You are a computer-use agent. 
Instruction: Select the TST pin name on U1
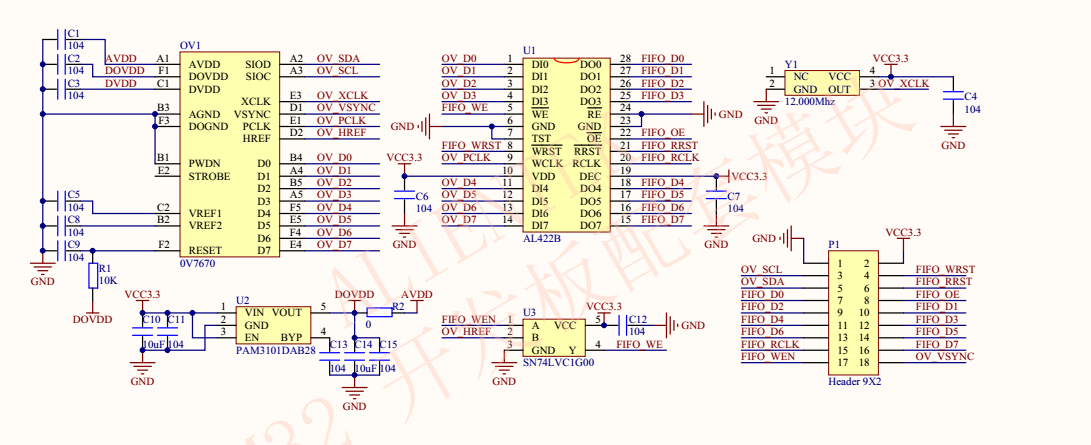coord(541,138)
